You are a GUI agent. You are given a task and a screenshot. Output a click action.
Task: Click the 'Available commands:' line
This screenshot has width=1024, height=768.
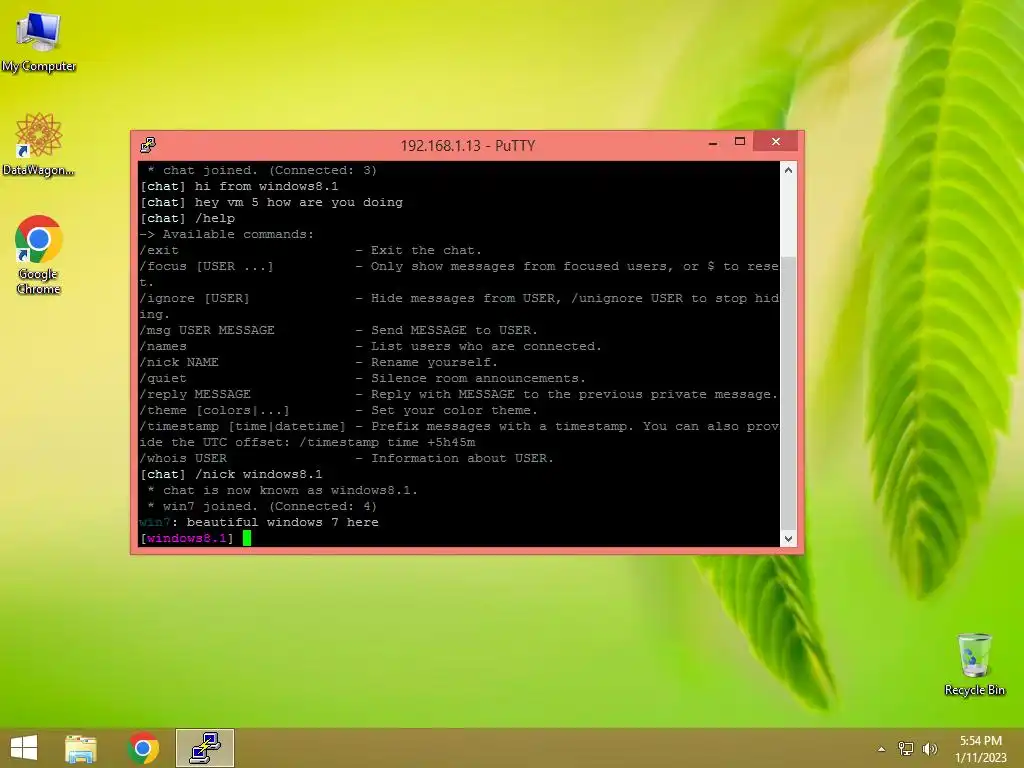point(227,234)
